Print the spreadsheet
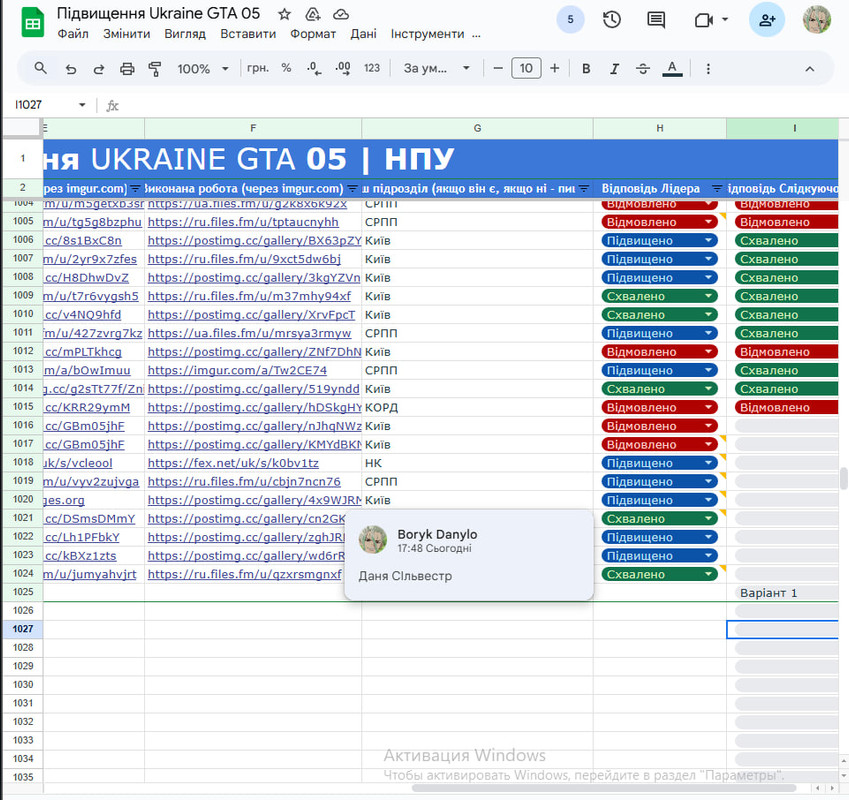 (x=127, y=69)
